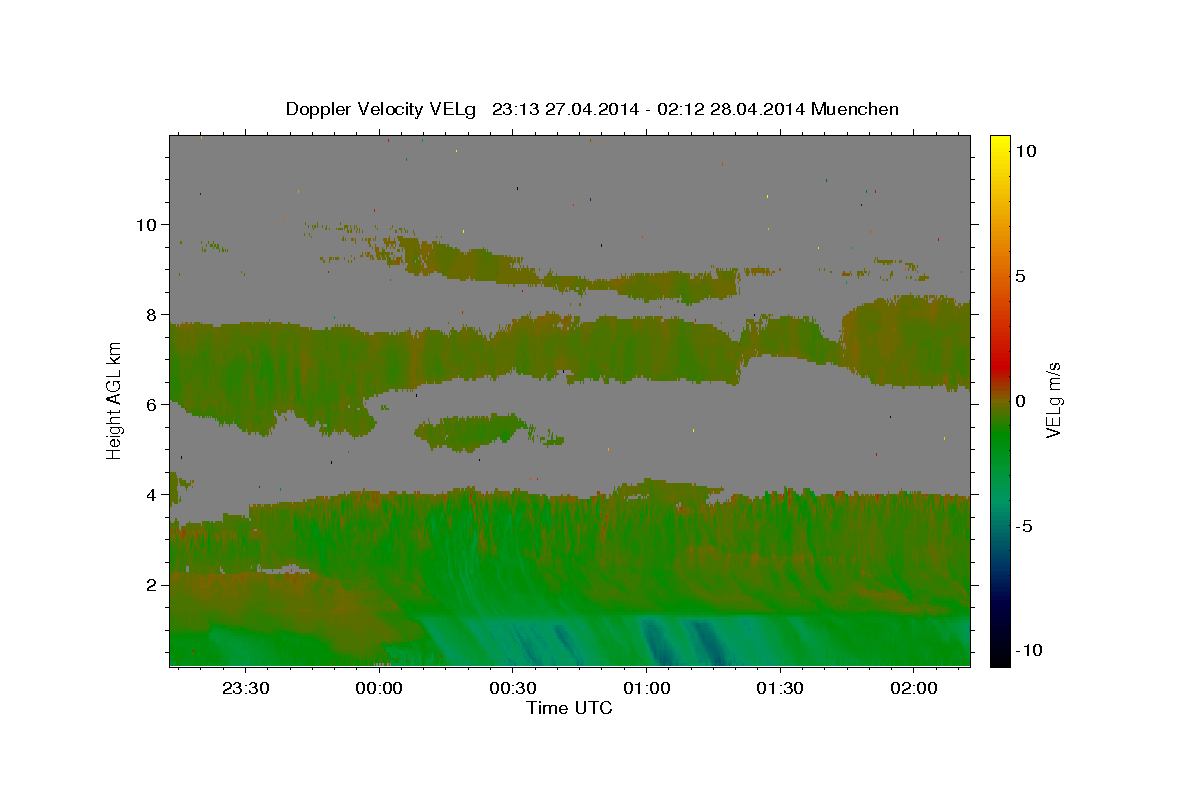Click the colorbar value 10 label

1025,150
